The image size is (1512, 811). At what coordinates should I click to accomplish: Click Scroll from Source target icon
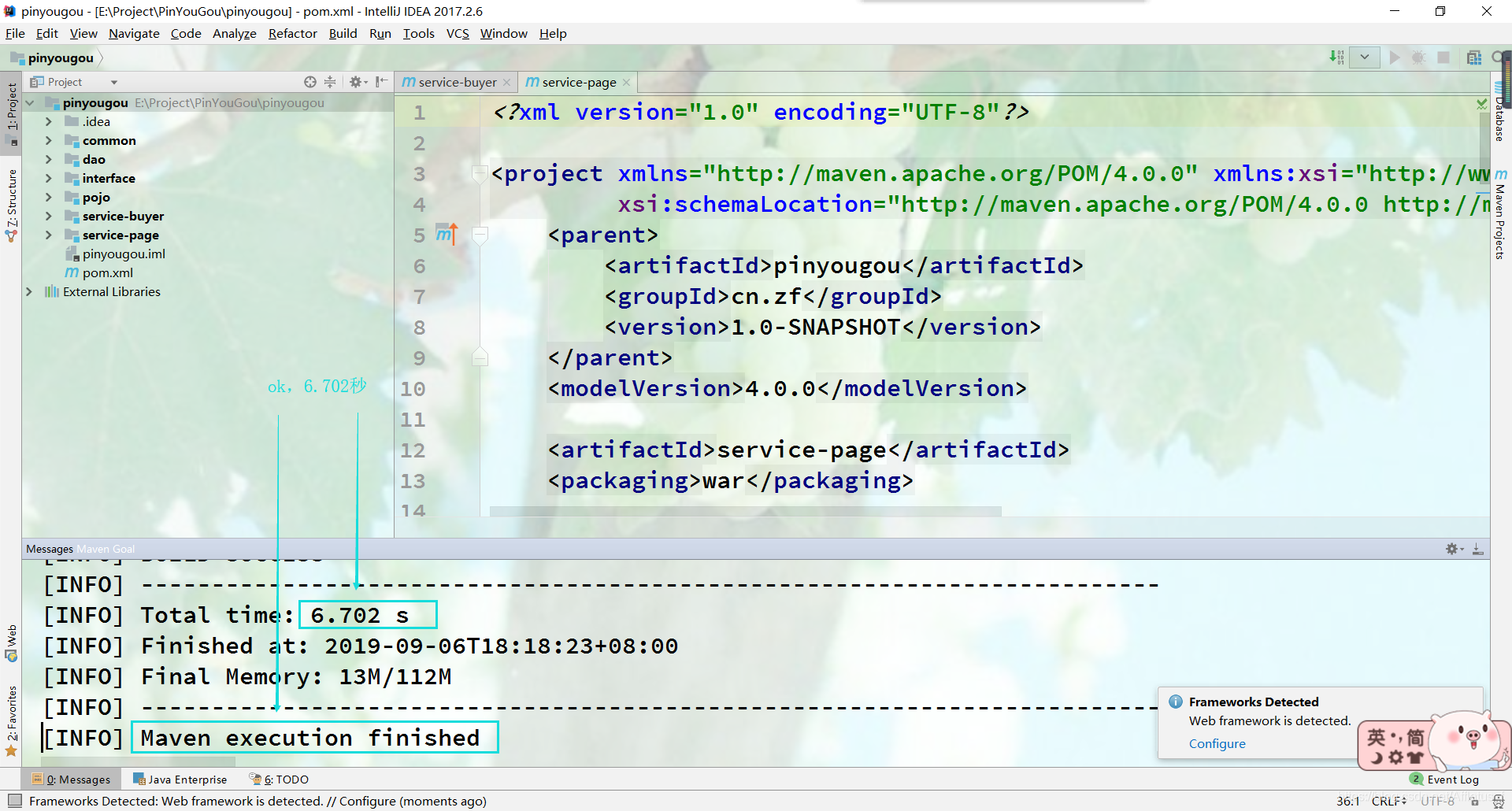(310, 82)
